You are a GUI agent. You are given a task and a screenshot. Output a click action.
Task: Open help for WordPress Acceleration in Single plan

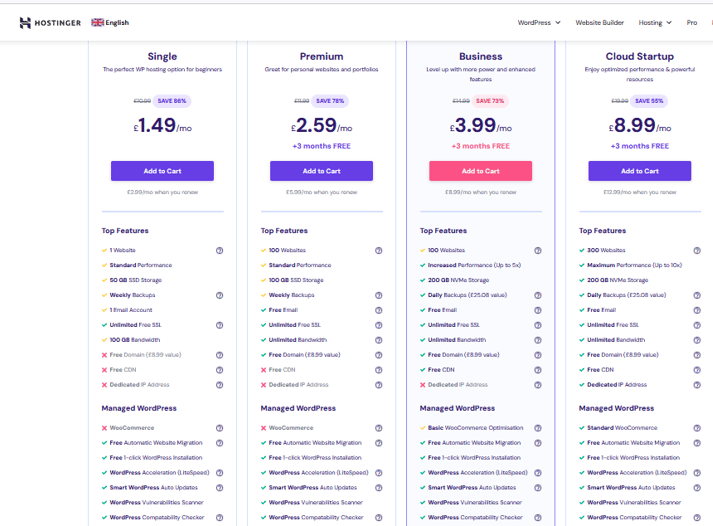(x=220, y=473)
